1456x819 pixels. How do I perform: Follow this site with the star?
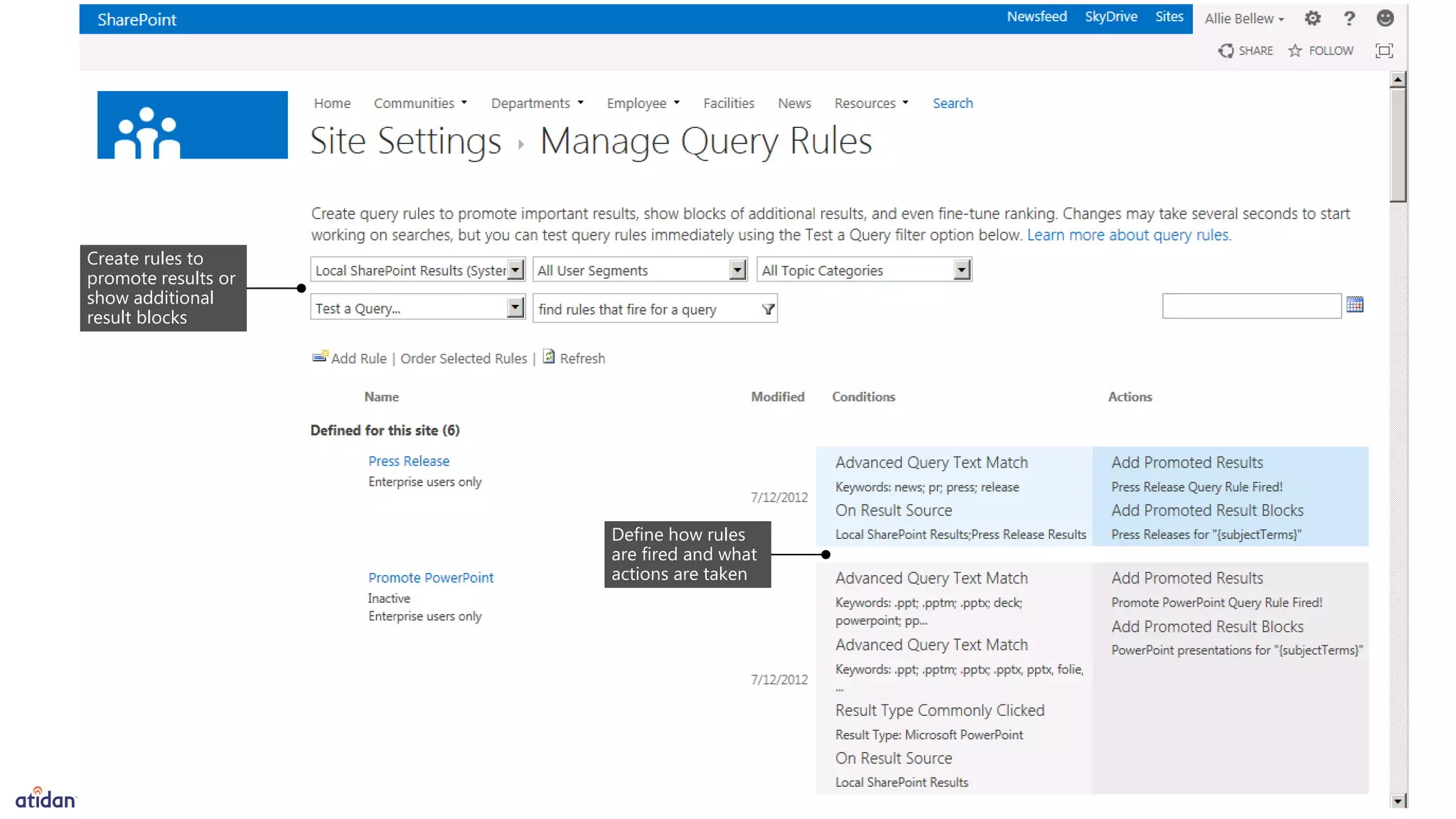[x=1321, y=50]
